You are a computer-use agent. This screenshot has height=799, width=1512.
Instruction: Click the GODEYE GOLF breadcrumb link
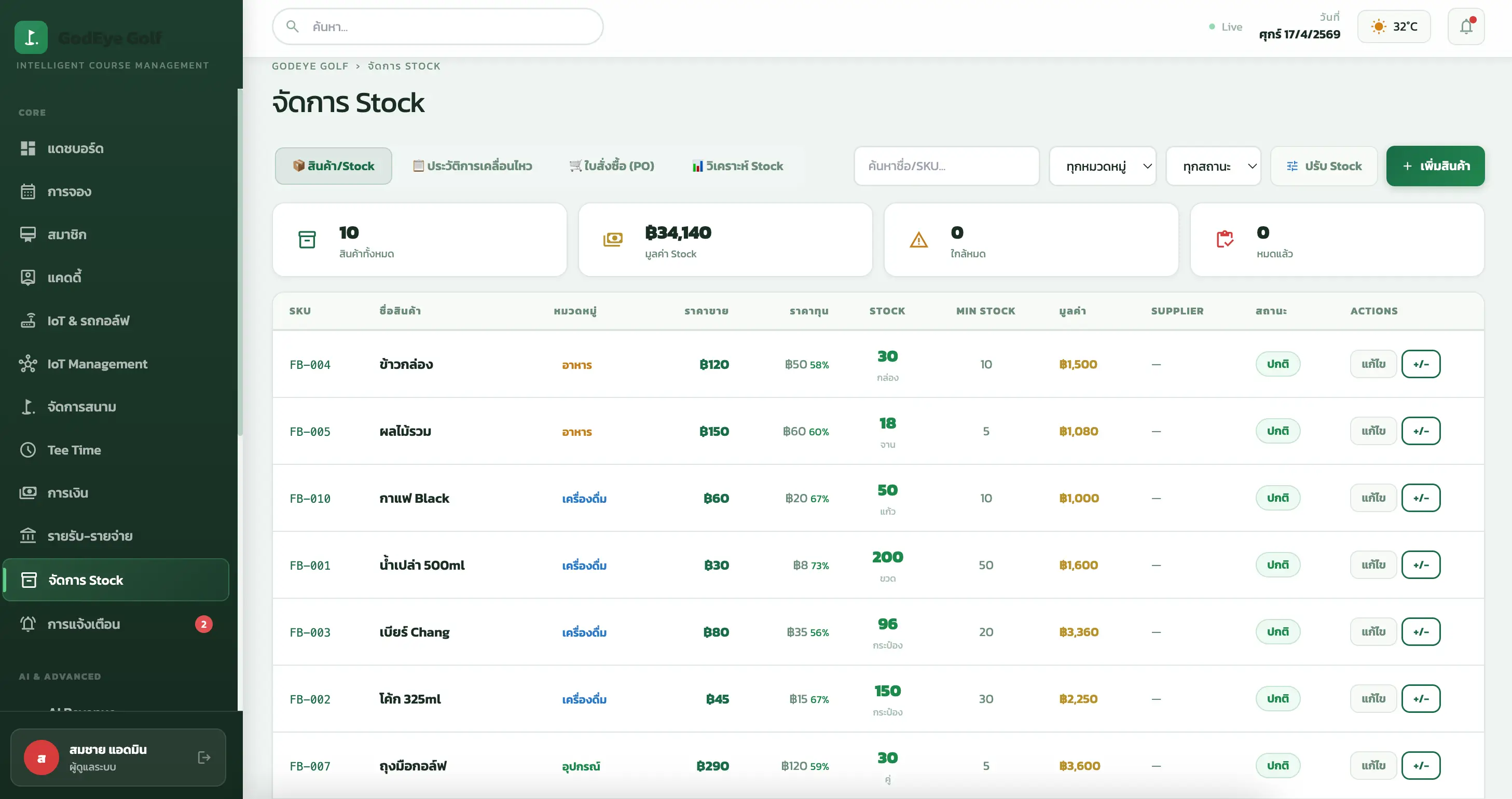coord(310,66)
